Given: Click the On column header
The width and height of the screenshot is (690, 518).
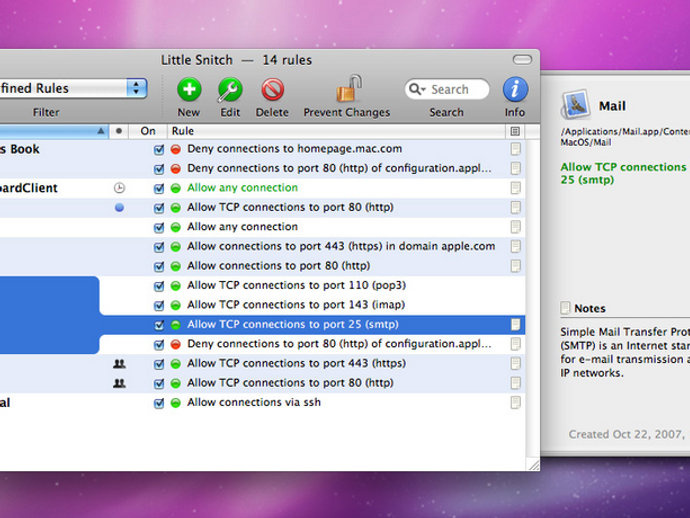Looking at the screenshot, I should [x=148, y=131].
